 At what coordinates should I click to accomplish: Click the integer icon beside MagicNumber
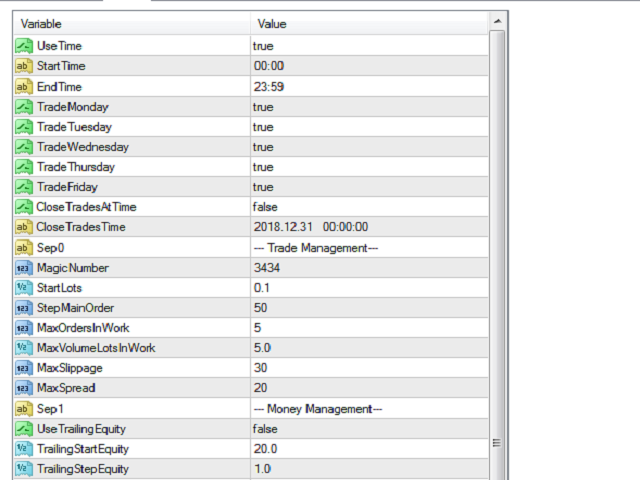pyautogui.click(x=24, y=268)
